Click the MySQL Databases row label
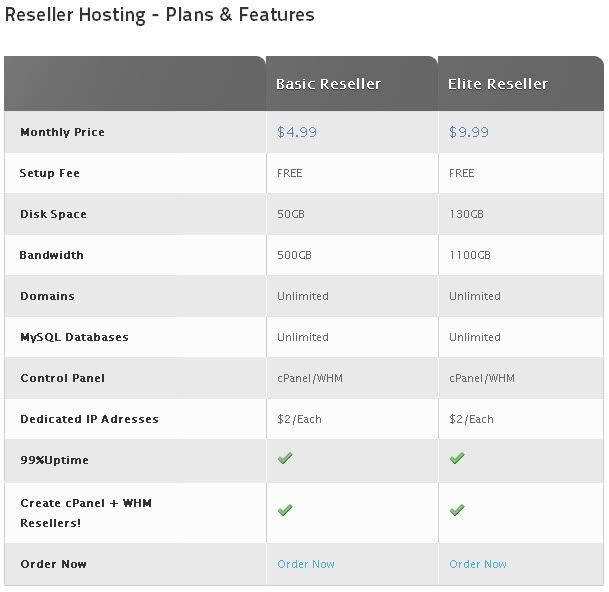The width and height of the screenshot is (609, 592). coord(74,337)
